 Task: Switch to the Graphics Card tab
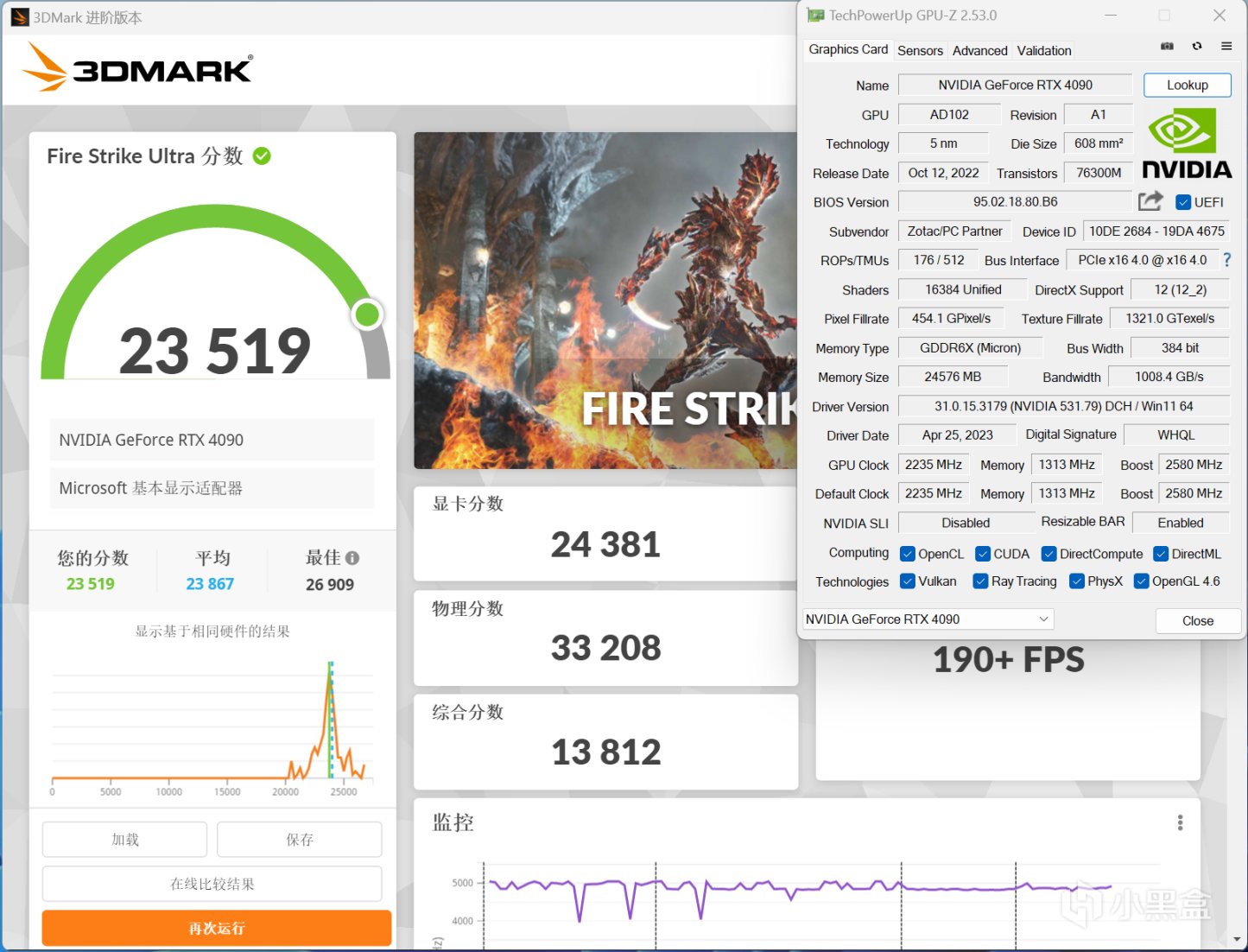848,49
